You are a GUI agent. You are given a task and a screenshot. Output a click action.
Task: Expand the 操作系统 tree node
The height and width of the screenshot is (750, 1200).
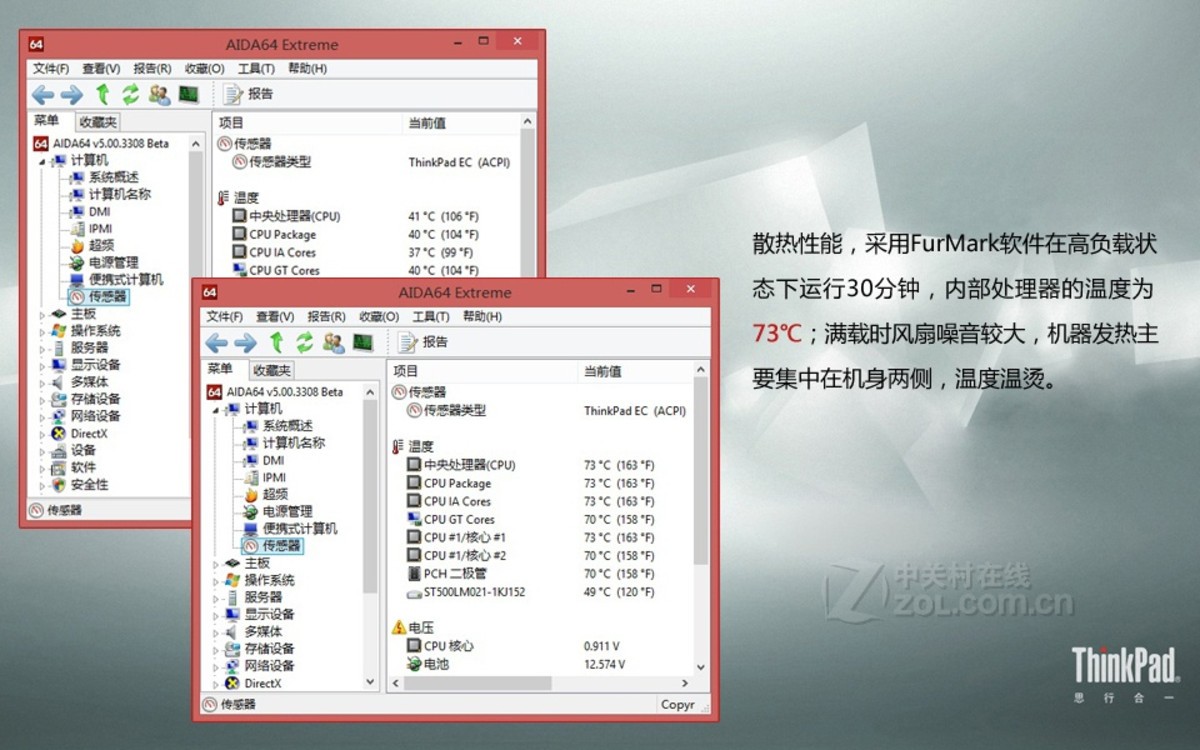point(216,580)
